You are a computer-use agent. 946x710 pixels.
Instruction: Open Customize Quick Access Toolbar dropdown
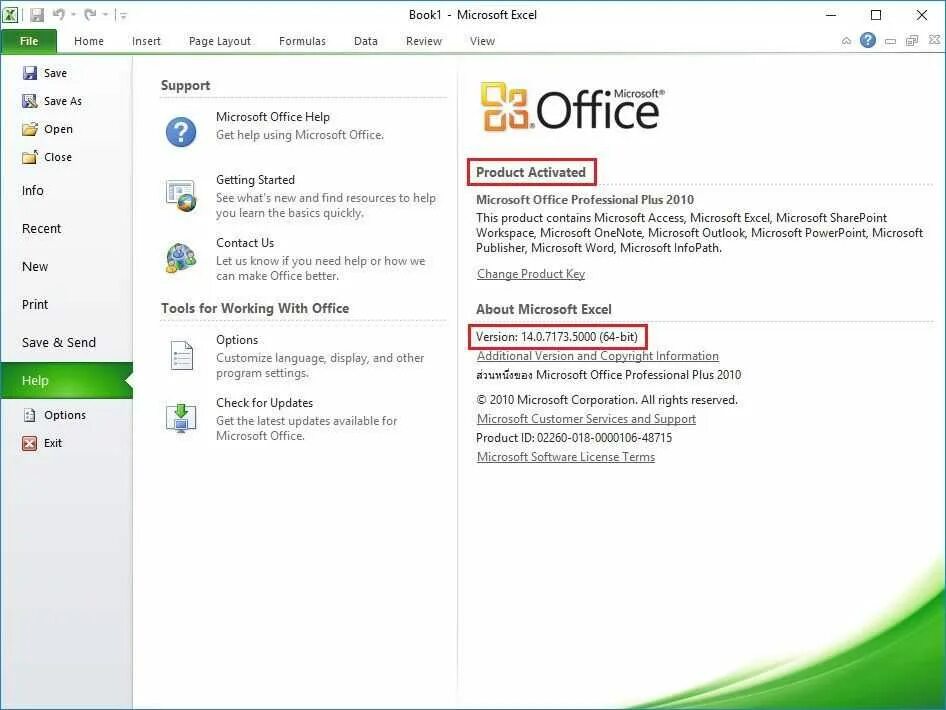pyautogui.click(x=122, y=16)
